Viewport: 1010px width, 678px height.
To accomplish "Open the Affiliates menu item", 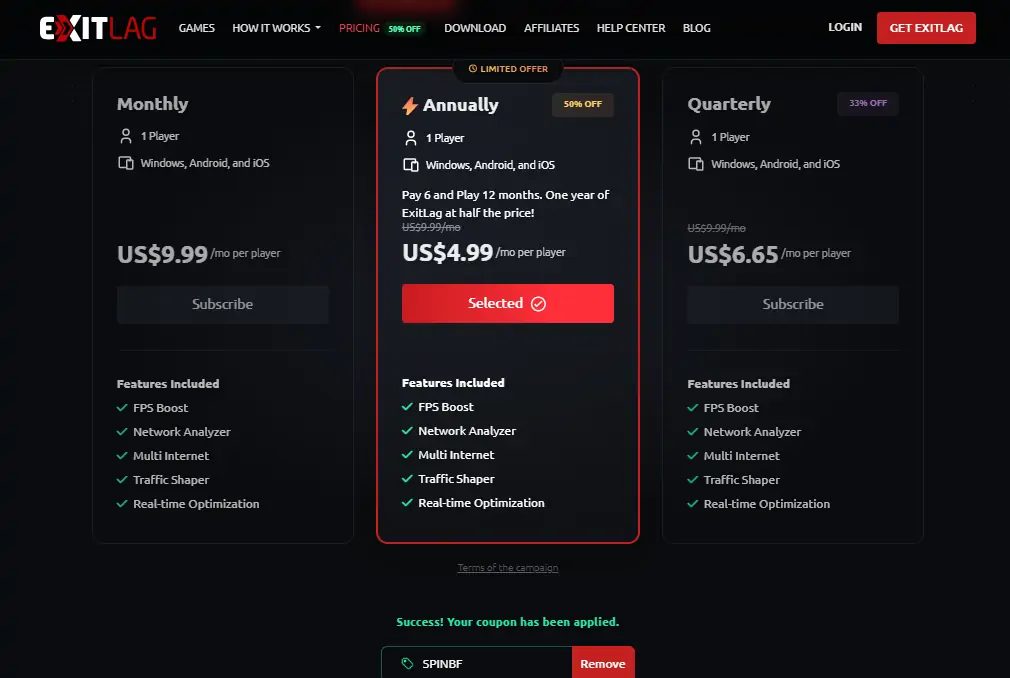I will point(551,27).
